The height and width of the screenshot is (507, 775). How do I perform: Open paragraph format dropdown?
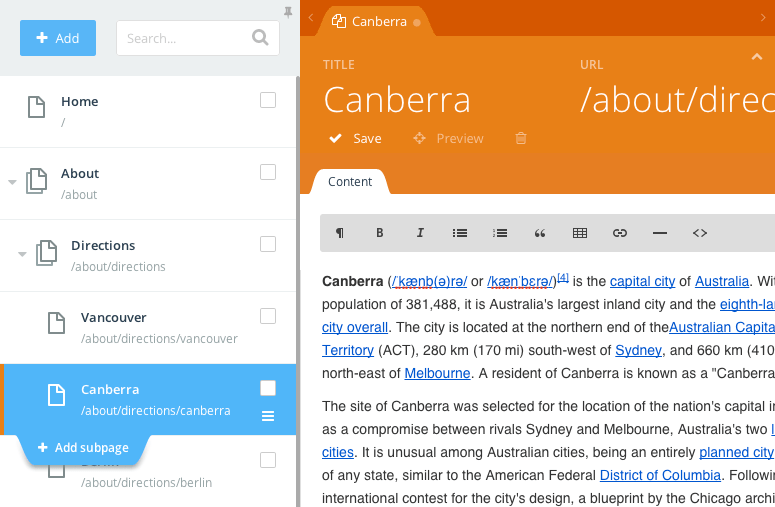point(340,233)
